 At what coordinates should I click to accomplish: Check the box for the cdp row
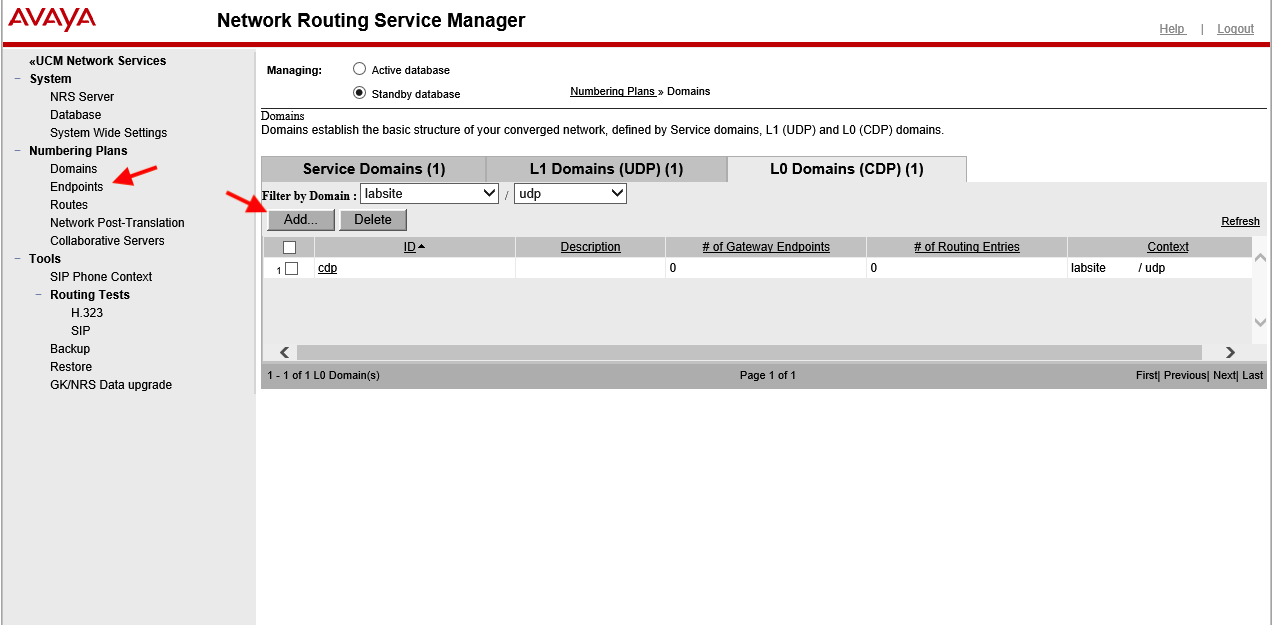(x=292, y=268)
